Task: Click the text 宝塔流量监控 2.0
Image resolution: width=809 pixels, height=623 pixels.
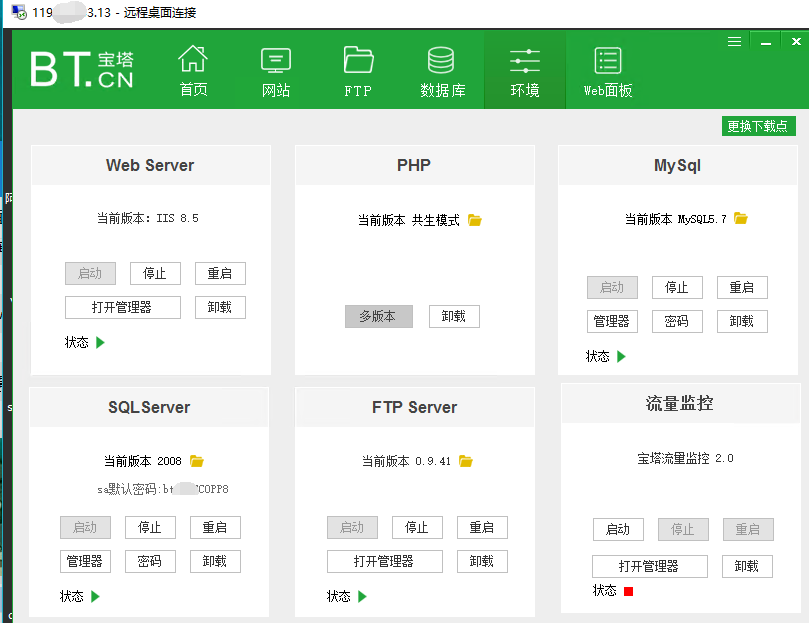Action: click(685, 458)
